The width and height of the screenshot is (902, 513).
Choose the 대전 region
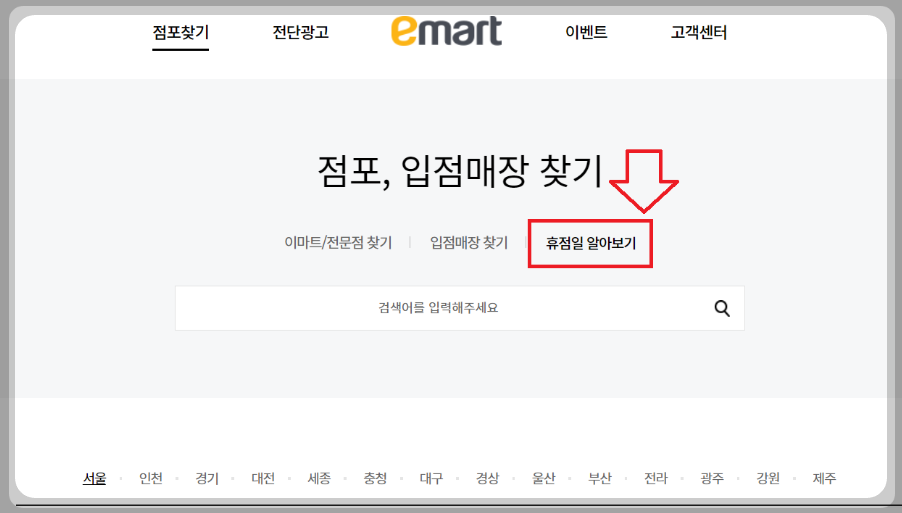(x=263, y=478)
